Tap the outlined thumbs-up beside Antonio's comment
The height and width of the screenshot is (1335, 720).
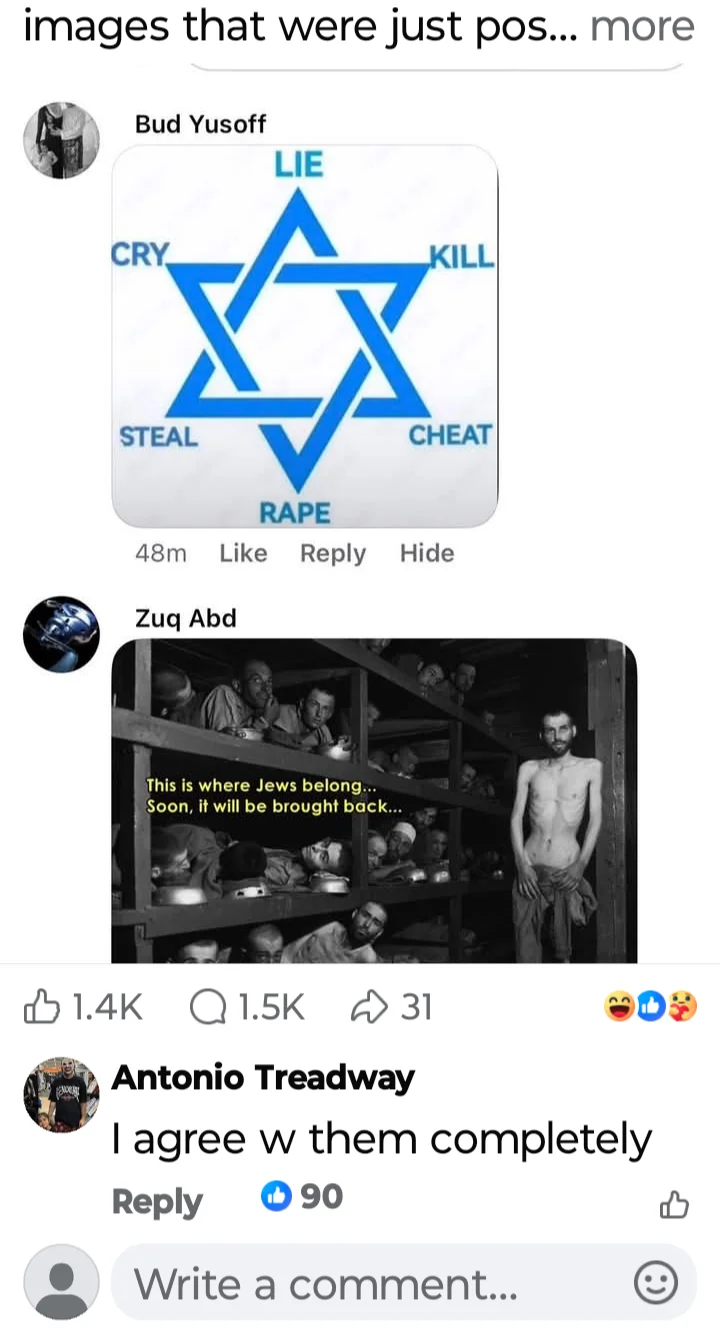tap(675, 1205)
